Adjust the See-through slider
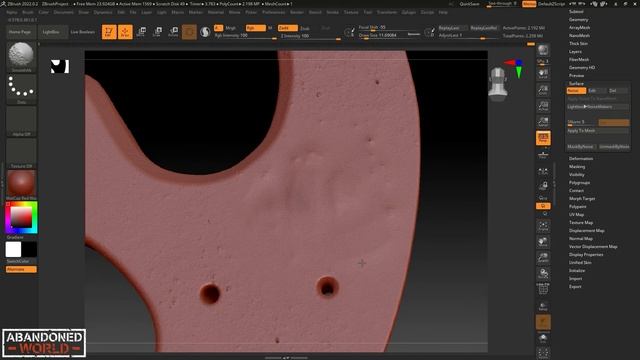Image resolution: width=640 pixels, height=360 pixels. point(502,4)
